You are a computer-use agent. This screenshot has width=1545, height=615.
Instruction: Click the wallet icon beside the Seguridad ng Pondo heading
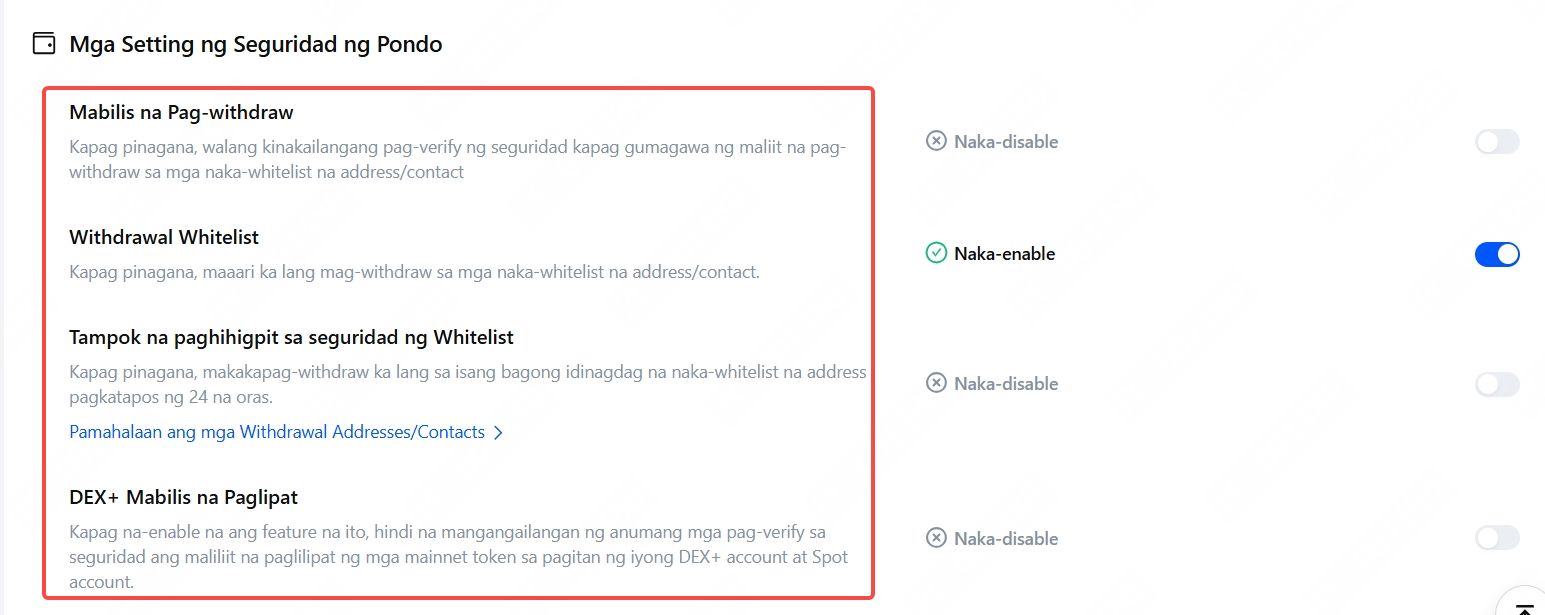44,44
